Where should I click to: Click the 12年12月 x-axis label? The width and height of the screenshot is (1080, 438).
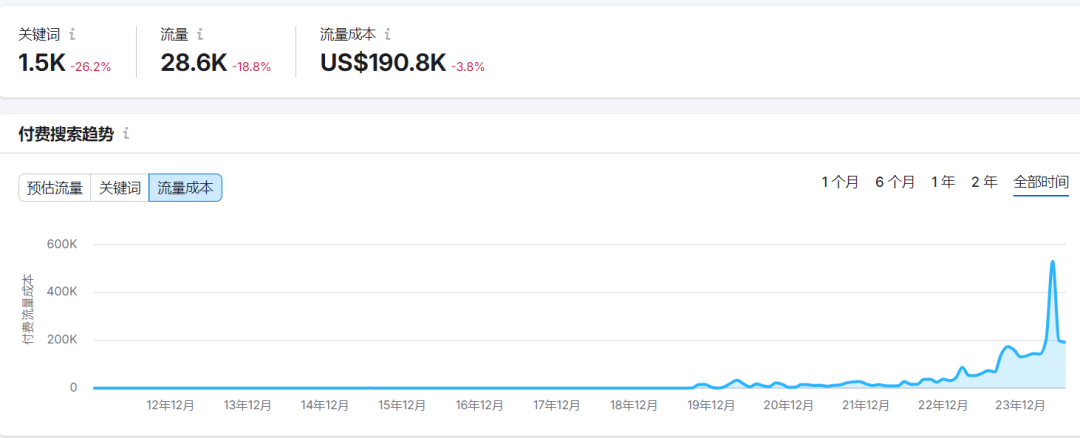[170, 406]
